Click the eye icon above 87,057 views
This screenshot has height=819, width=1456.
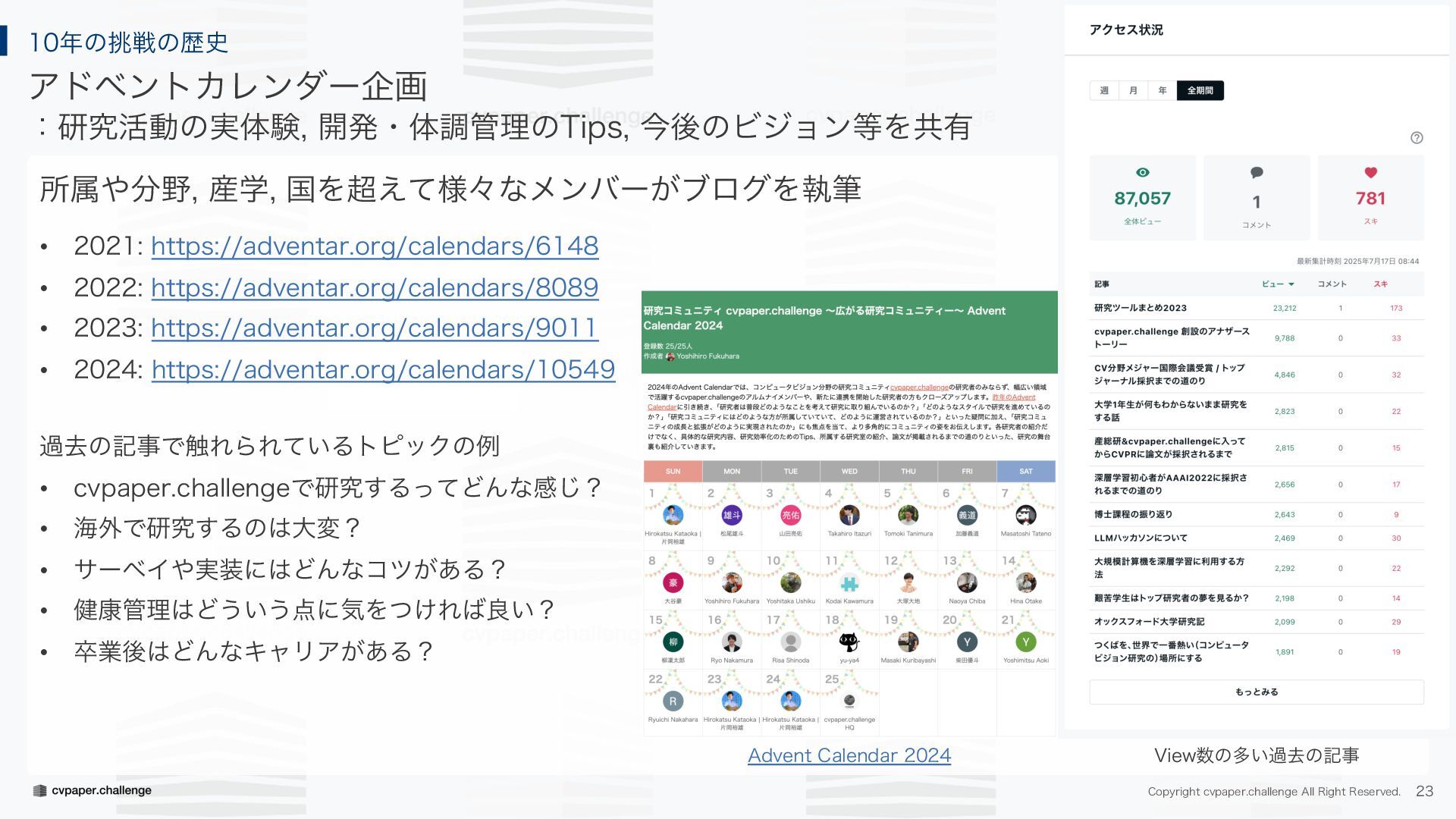(x=1143, y=172)
